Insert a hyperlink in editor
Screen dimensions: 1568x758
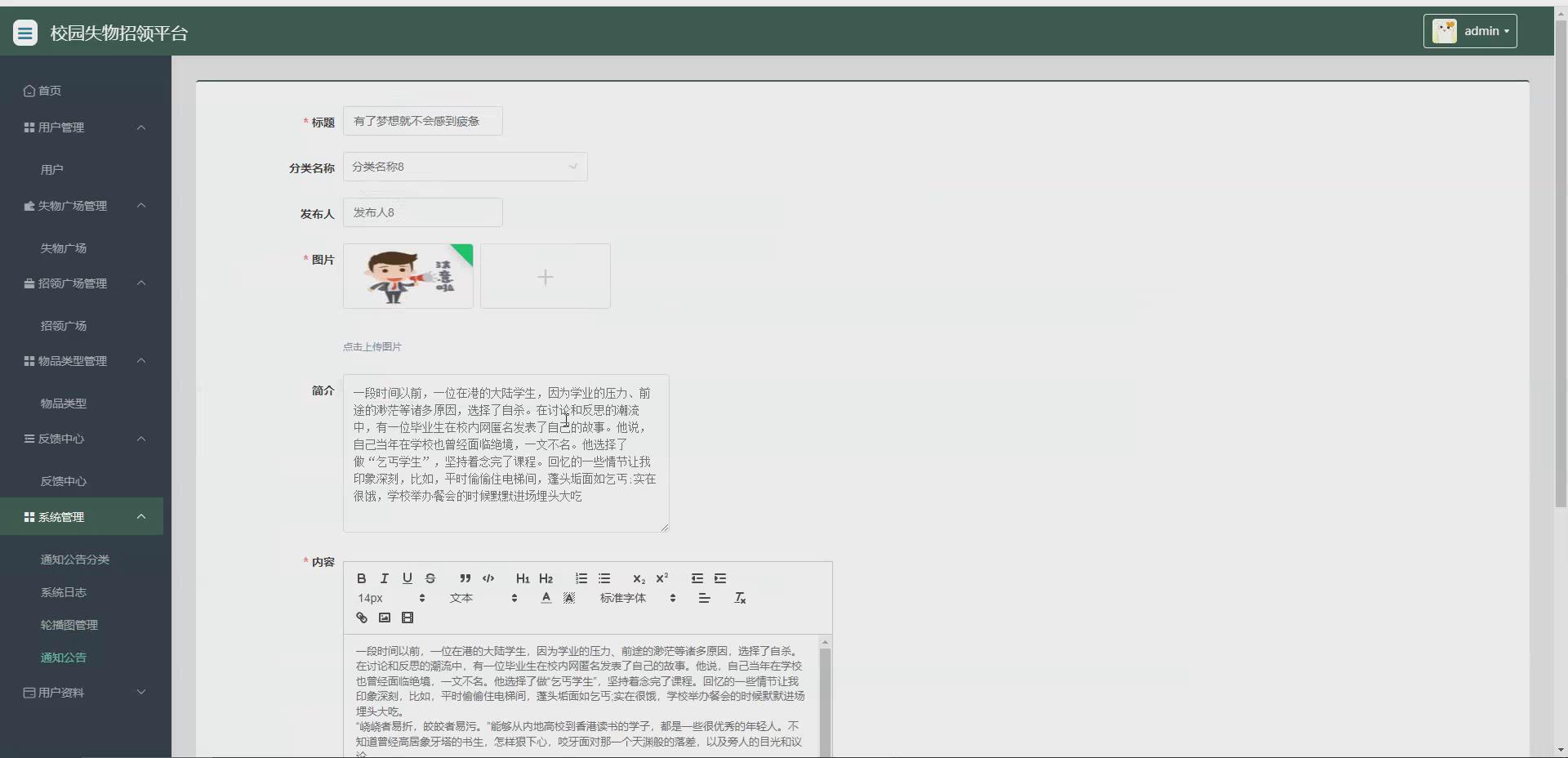click(361, 618)
